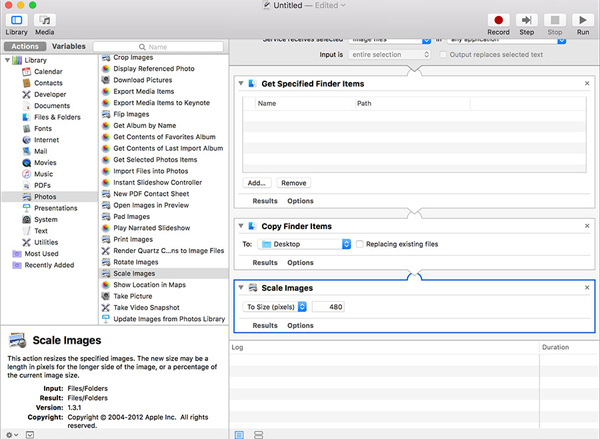Image resolution: width=600 pixels, height=439 pixels.
Task: Open Results of Get Specified Finder Items
Action: 265,201
